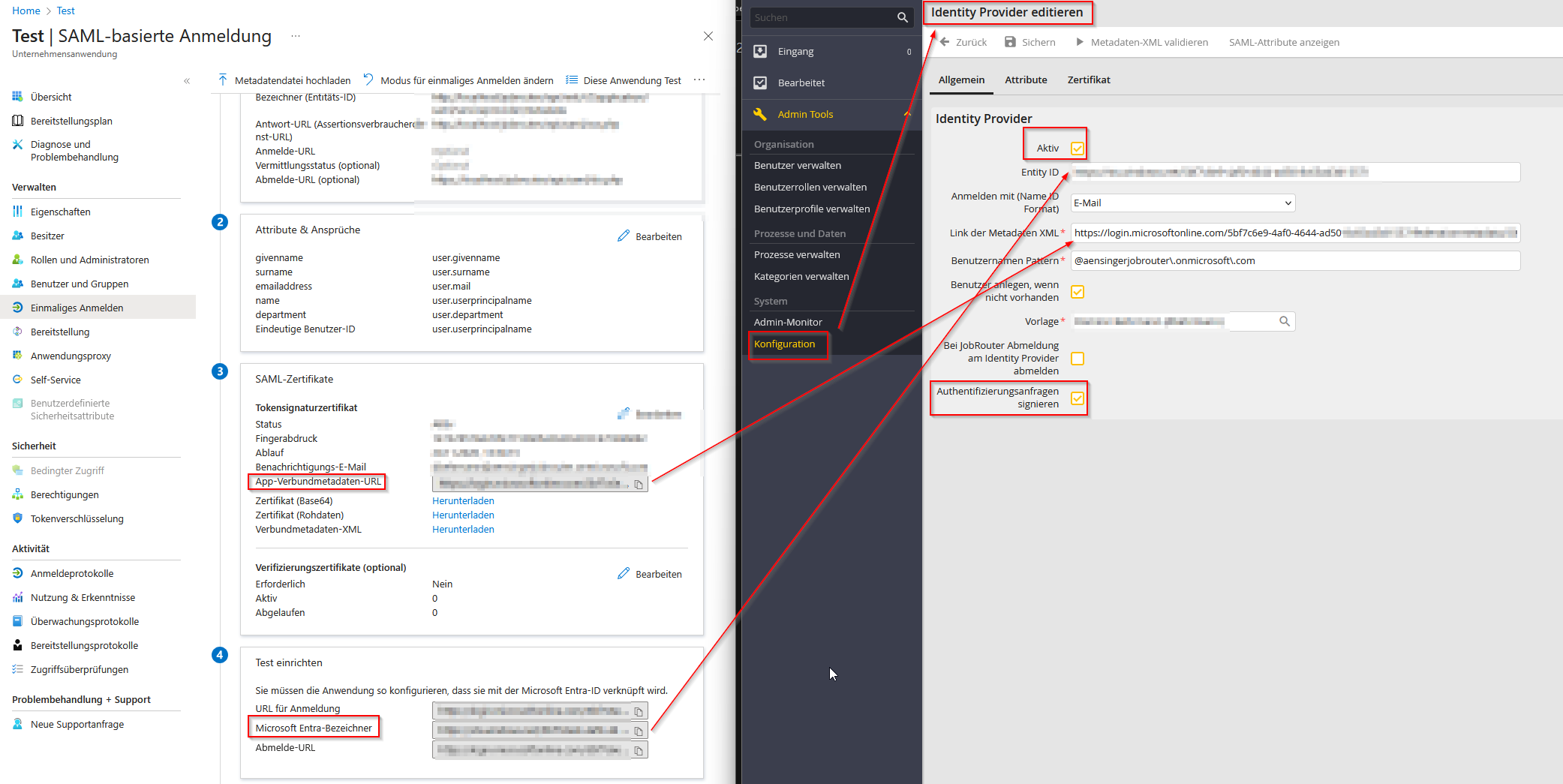Open Bereitstellung sidebar icon
The height and width of the screenshot is (784, 1563).
click(17, 332)
